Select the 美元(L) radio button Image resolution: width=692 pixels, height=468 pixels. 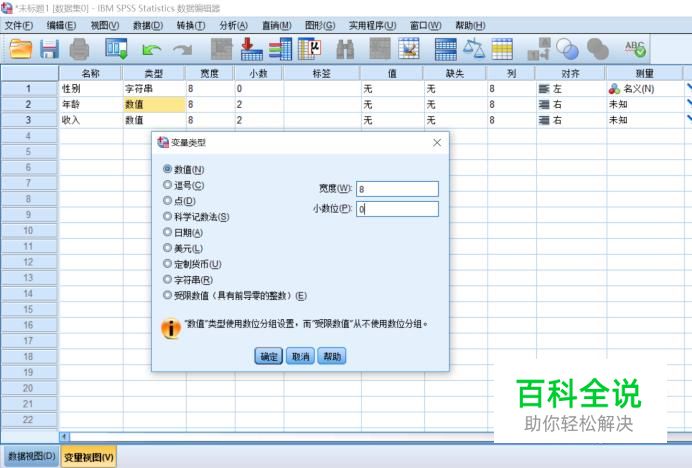point(167,248)
